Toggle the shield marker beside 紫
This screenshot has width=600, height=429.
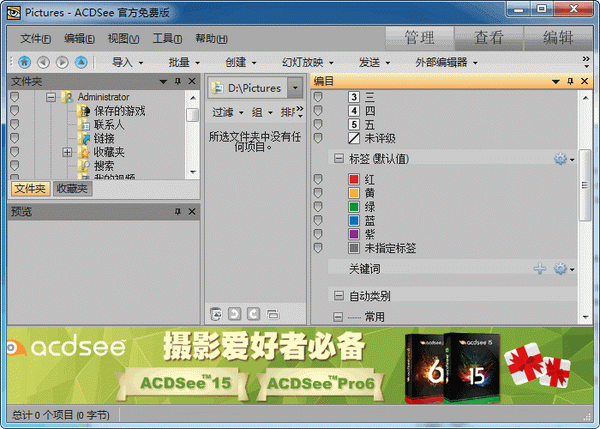click(x=318, y=234)
